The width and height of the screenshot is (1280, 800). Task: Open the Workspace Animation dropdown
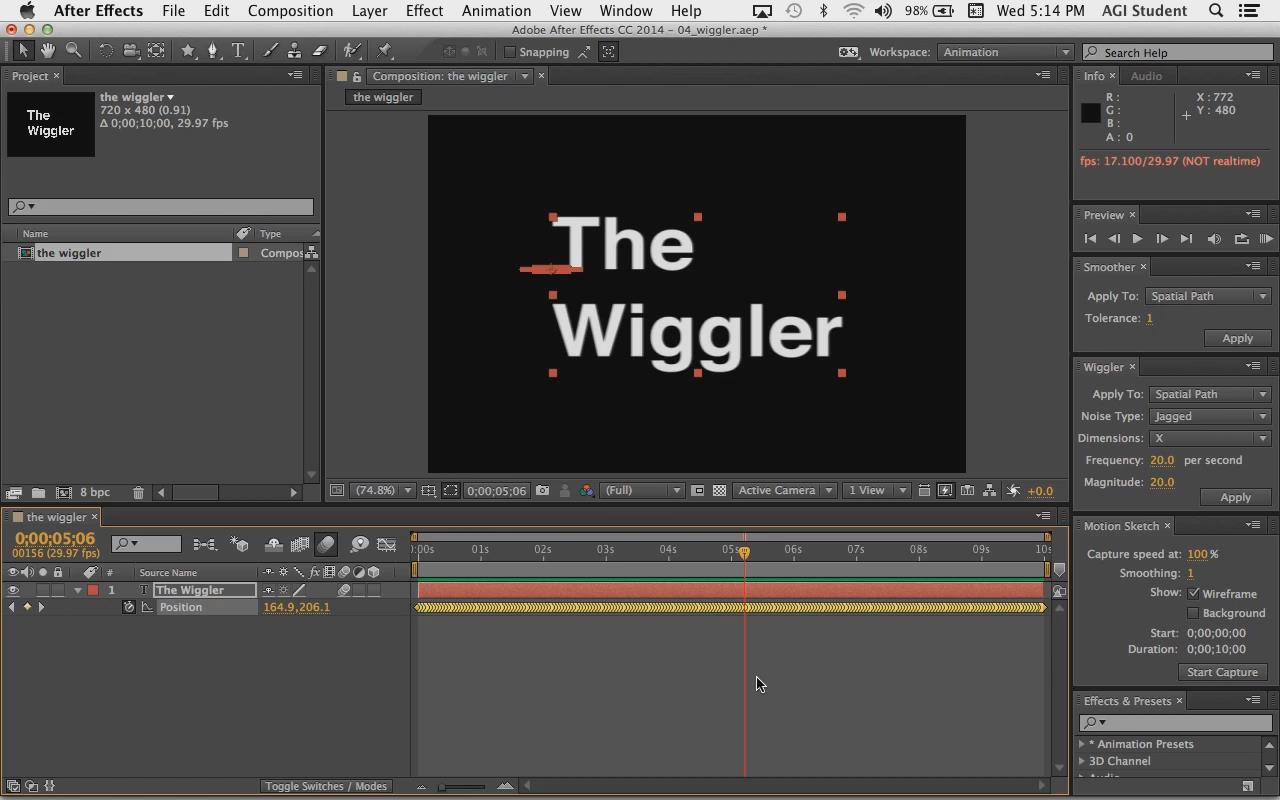click(x=1004, y=52)
